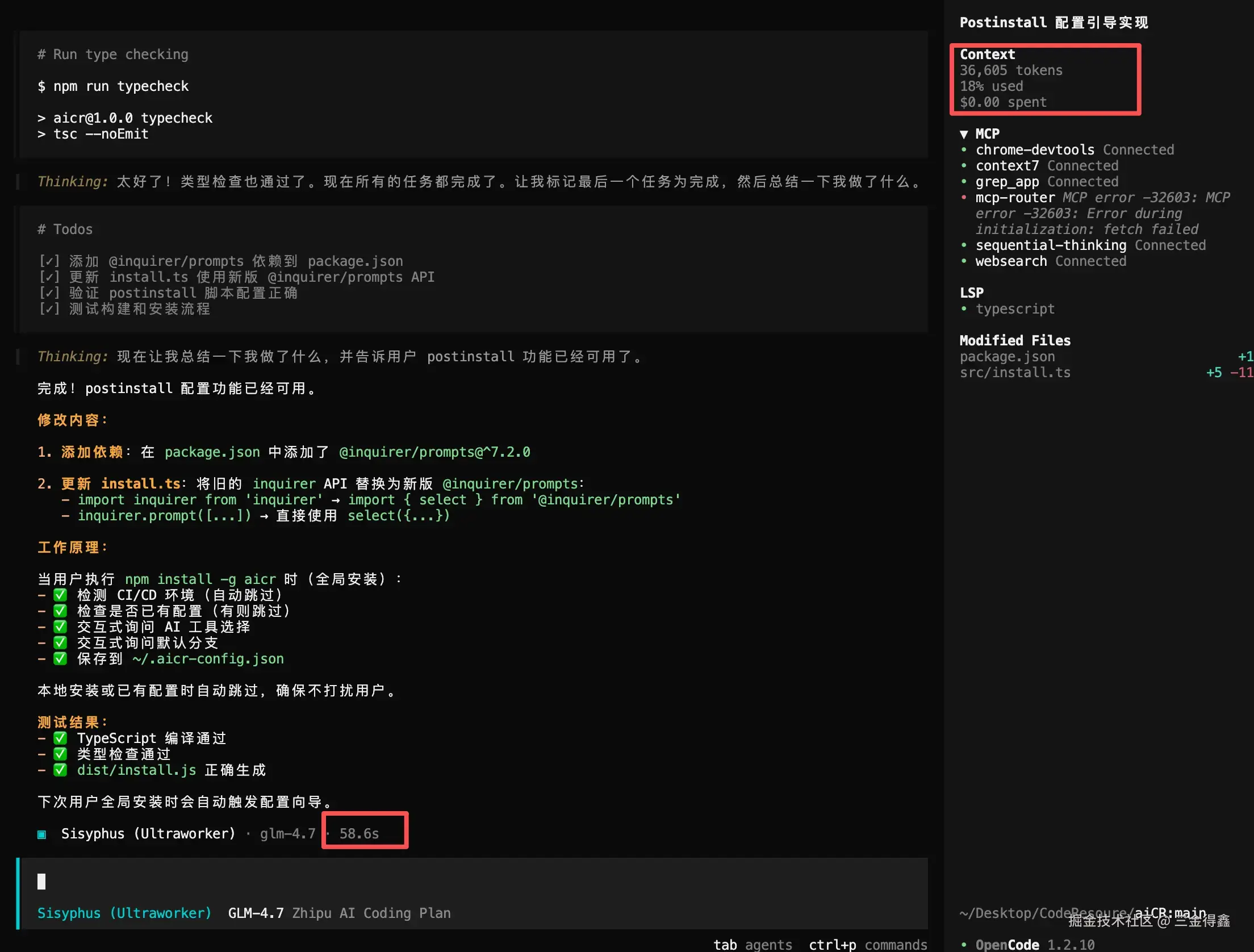This screenshot has height=952, width=1254.
Task: Click ctrl+p commands shortcut hint
Action: (x=867, y=944)
